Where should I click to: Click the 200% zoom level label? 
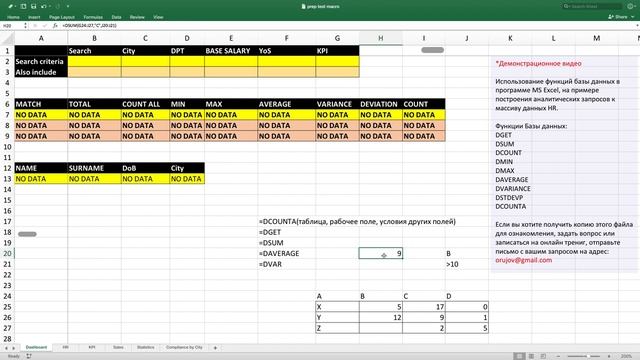point(627,356)
